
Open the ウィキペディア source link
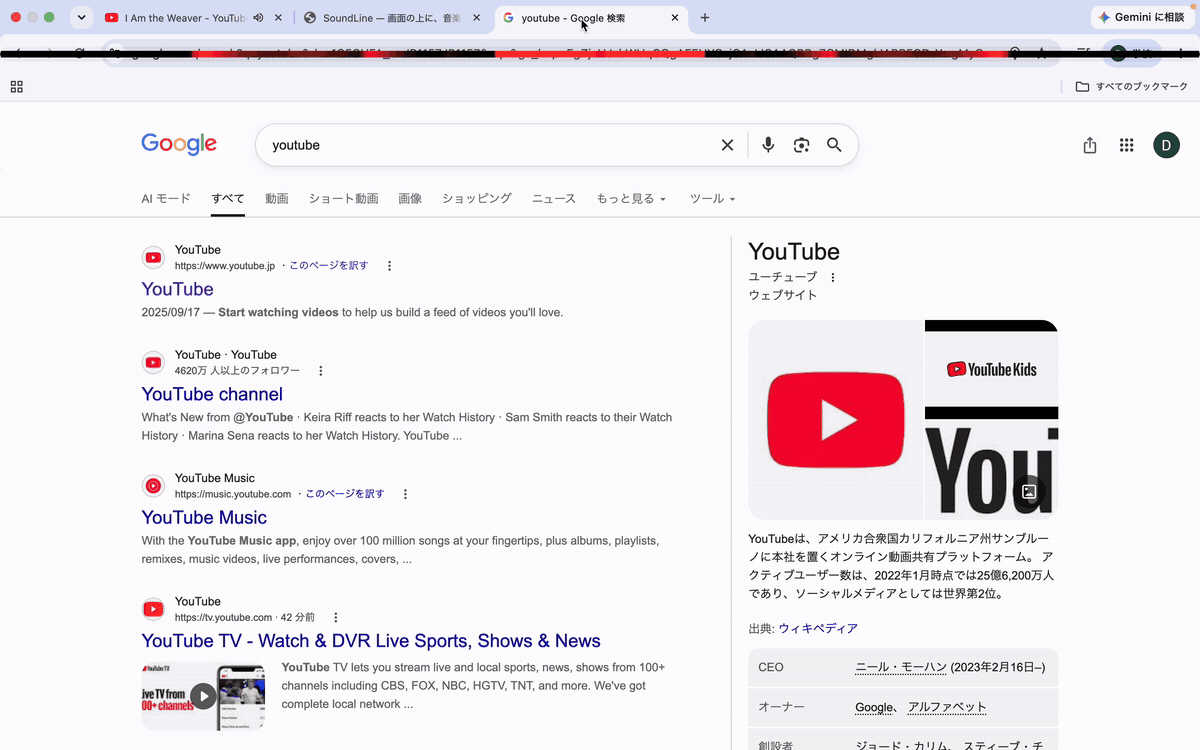[818, 629]
